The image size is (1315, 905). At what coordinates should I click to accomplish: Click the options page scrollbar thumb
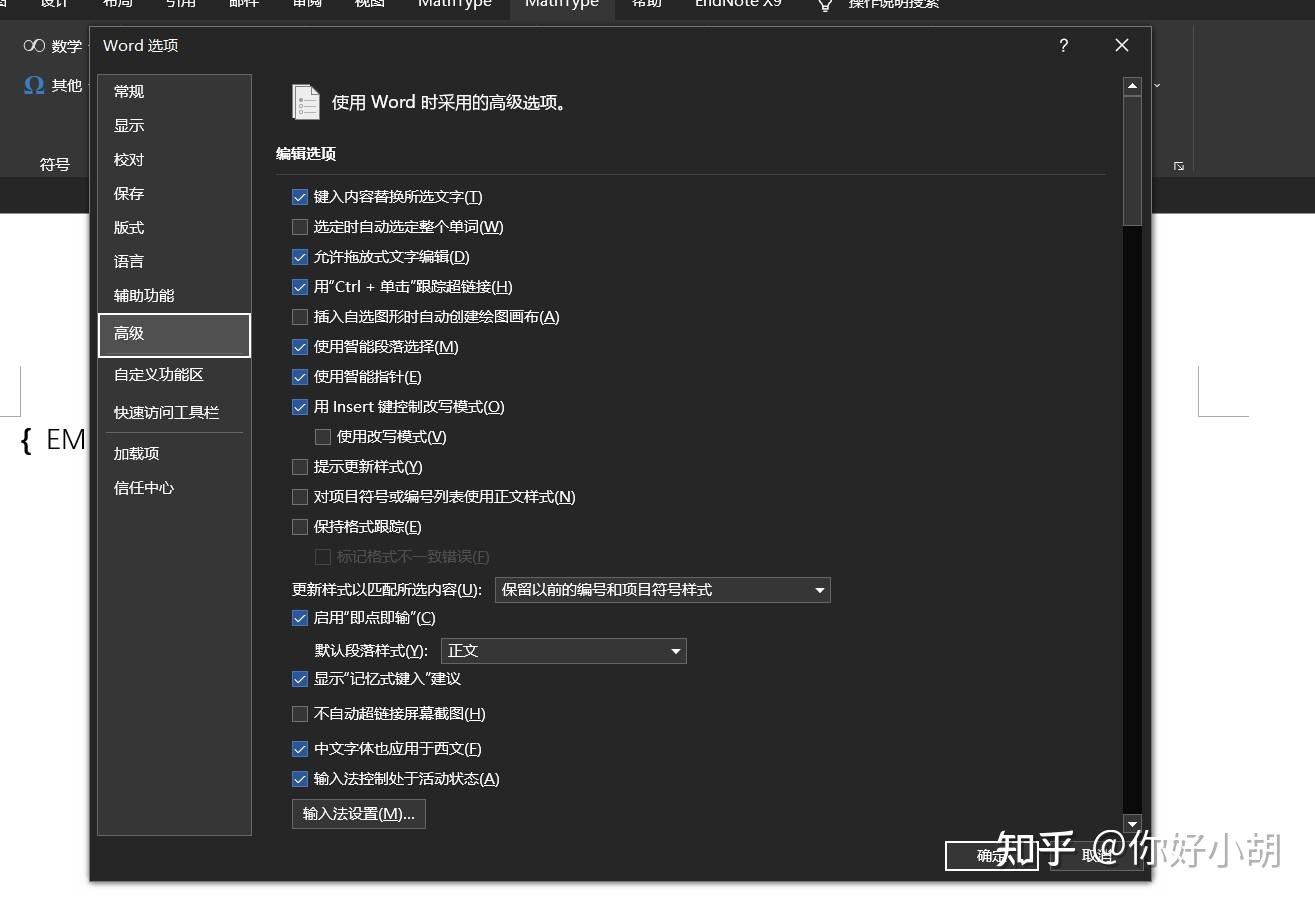pos(1133,162)
